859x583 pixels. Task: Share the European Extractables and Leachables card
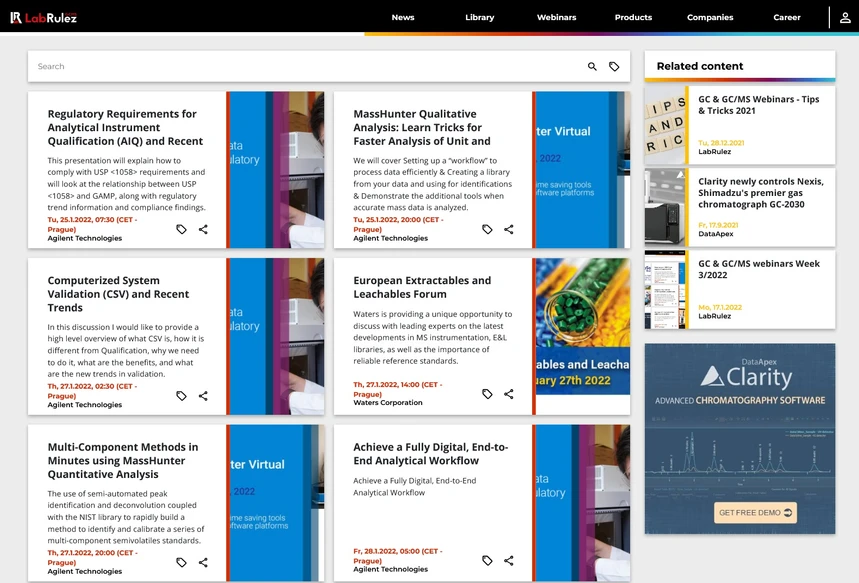(509, 394)
